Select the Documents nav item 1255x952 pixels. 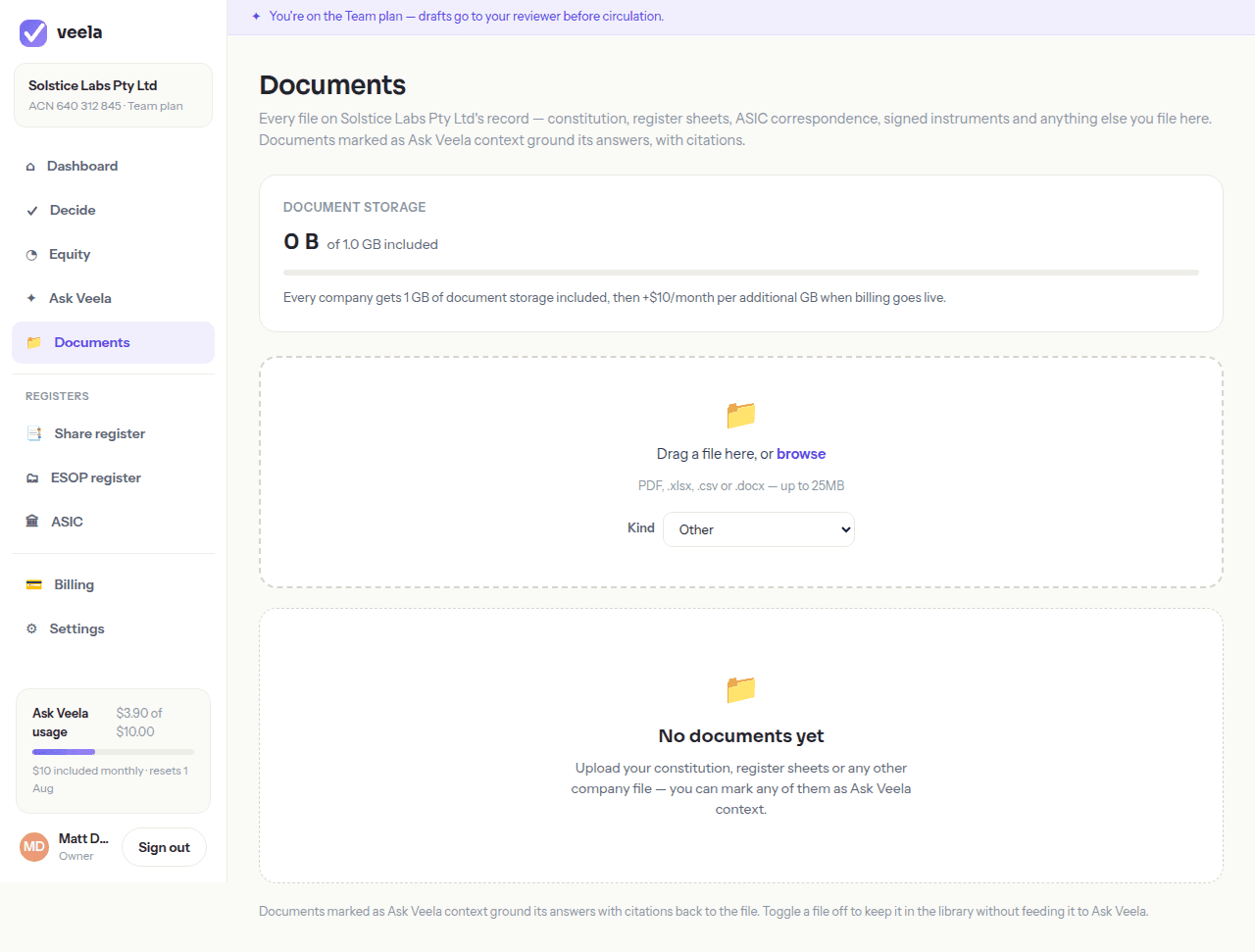coord(113,343)
